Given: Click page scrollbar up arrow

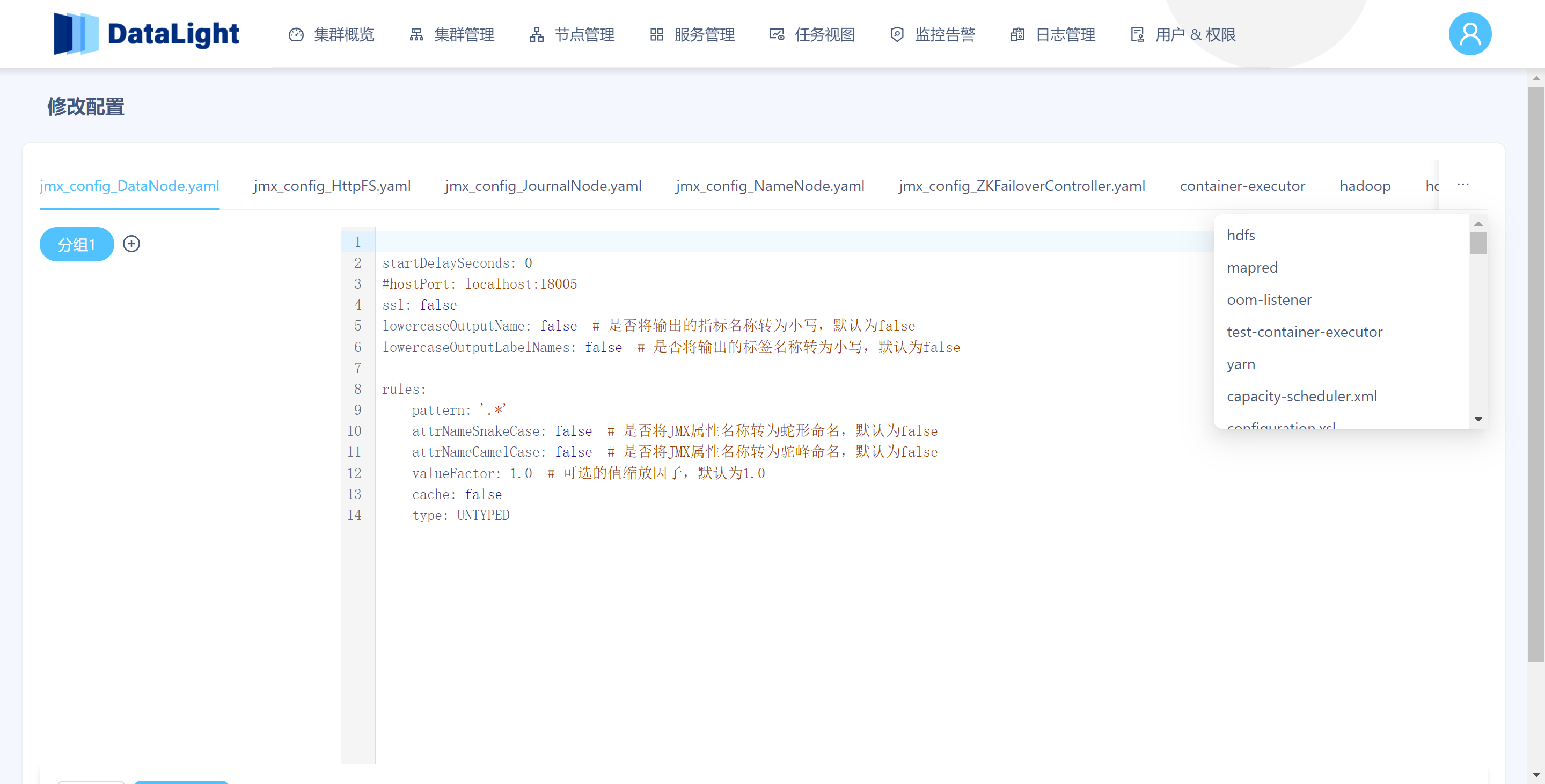Looking at the screenshot, I should 1535,78.
